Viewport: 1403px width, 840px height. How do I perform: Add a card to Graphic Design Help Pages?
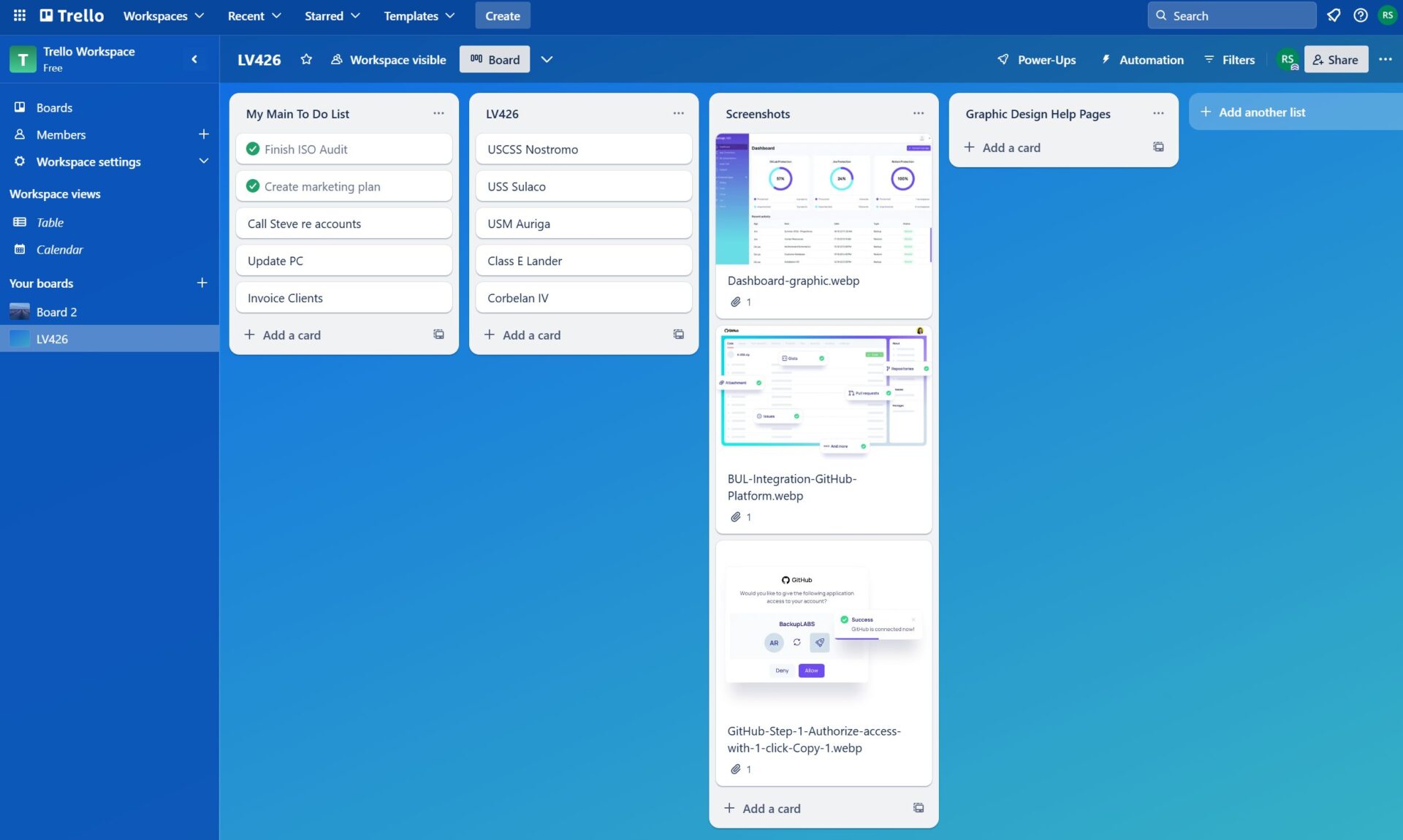coord(1002,147)
